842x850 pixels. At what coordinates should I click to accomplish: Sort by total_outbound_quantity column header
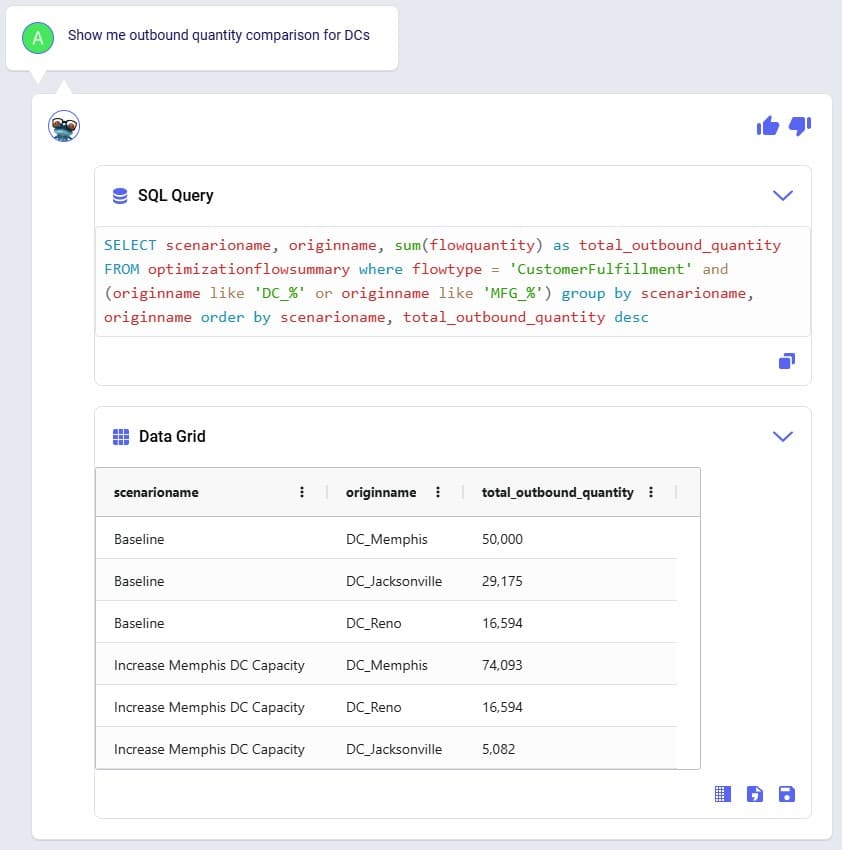[557, 492]
